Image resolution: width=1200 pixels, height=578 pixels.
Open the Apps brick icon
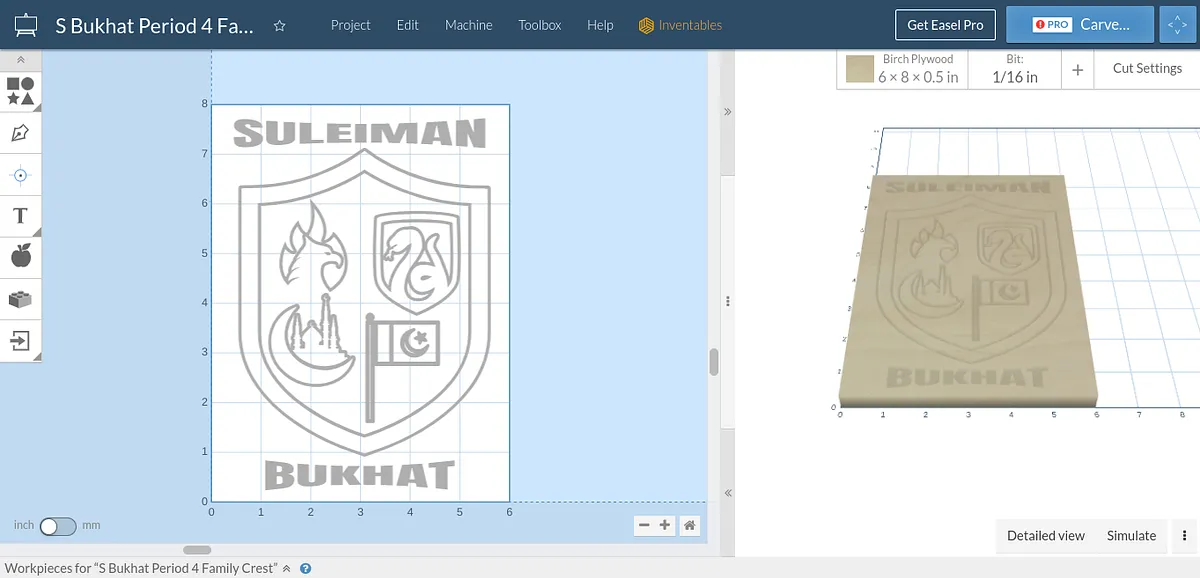coord(21,299)
